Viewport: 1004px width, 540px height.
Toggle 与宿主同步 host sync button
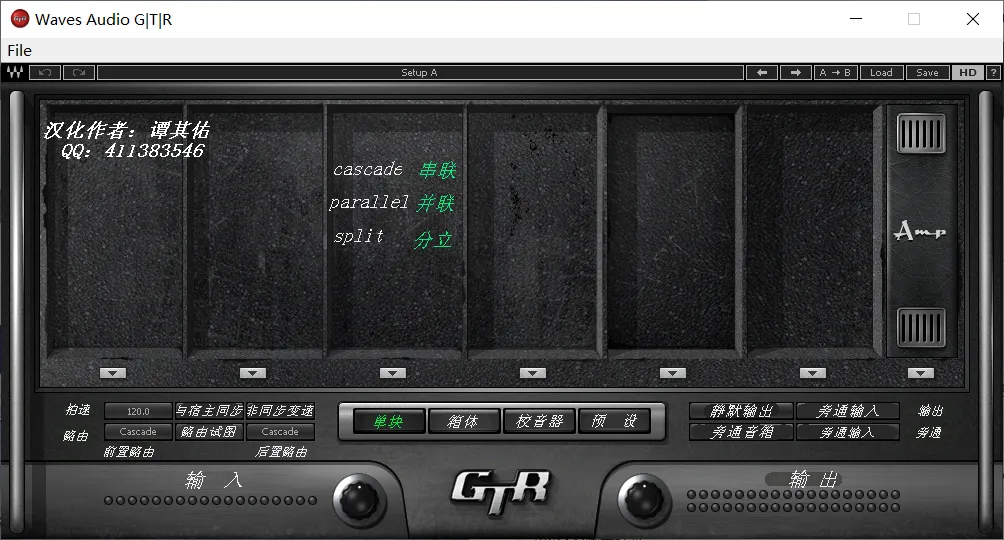209,411
